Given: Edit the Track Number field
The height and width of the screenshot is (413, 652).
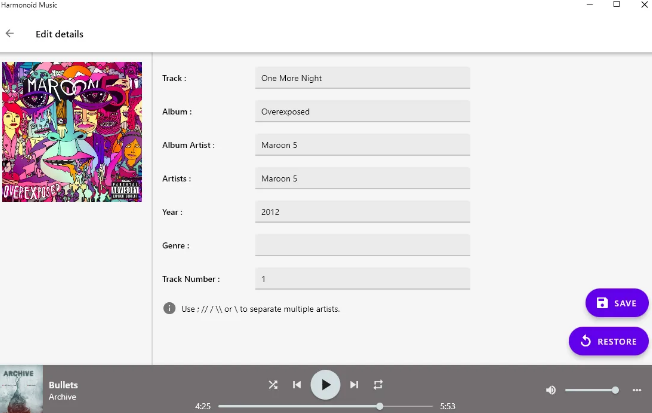Looking at the screenshot, I should click(362, 279).
